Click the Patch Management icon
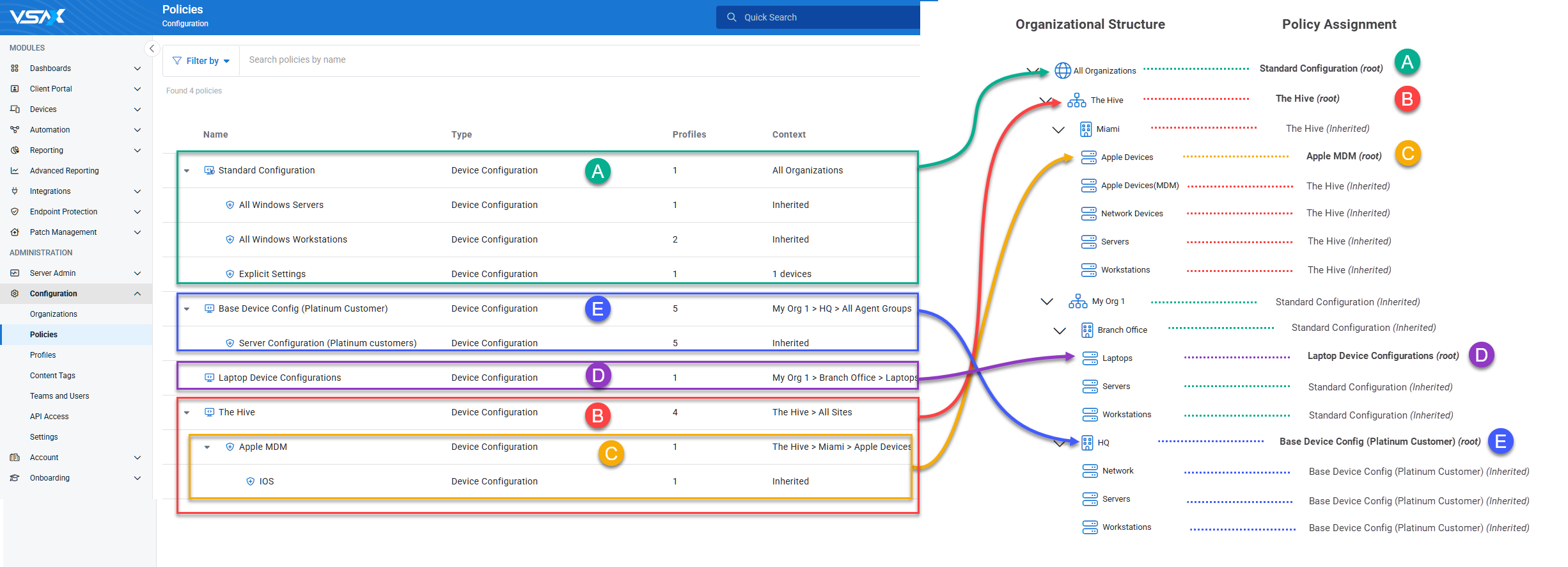 click(15, 232)
